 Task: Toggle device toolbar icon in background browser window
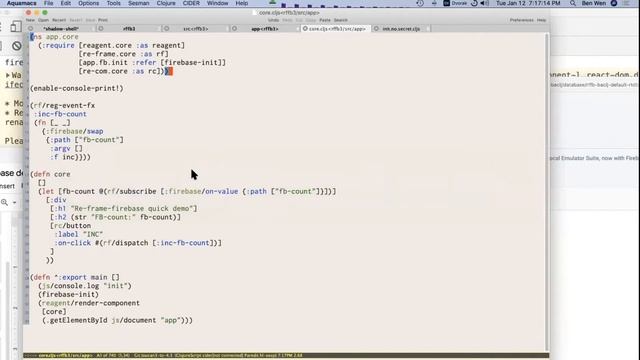(16, 27)
